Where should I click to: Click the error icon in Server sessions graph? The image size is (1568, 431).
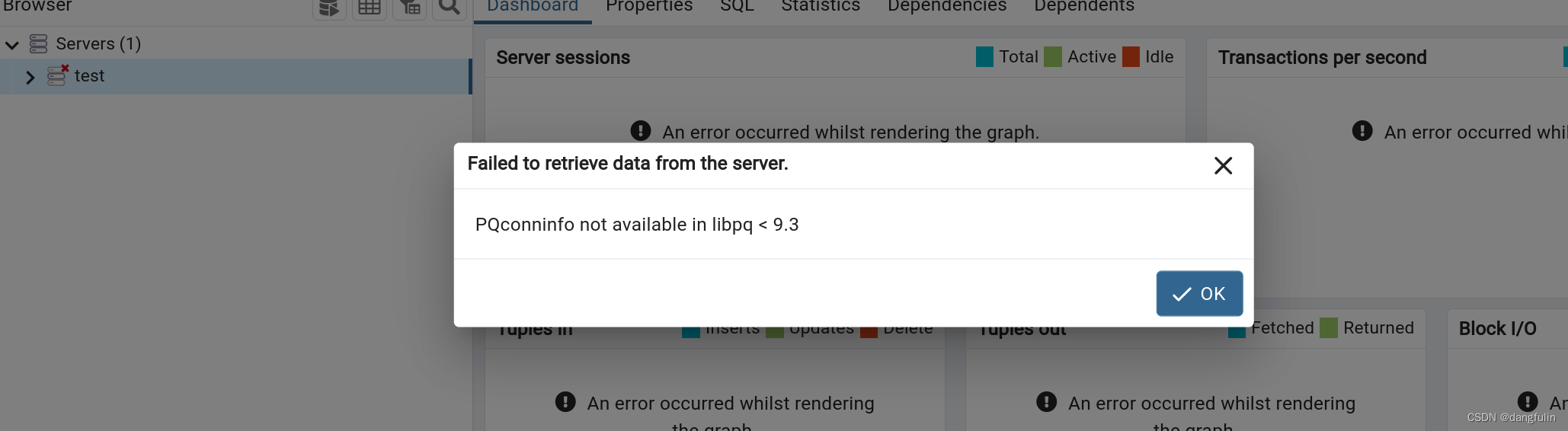coord(641,131)
